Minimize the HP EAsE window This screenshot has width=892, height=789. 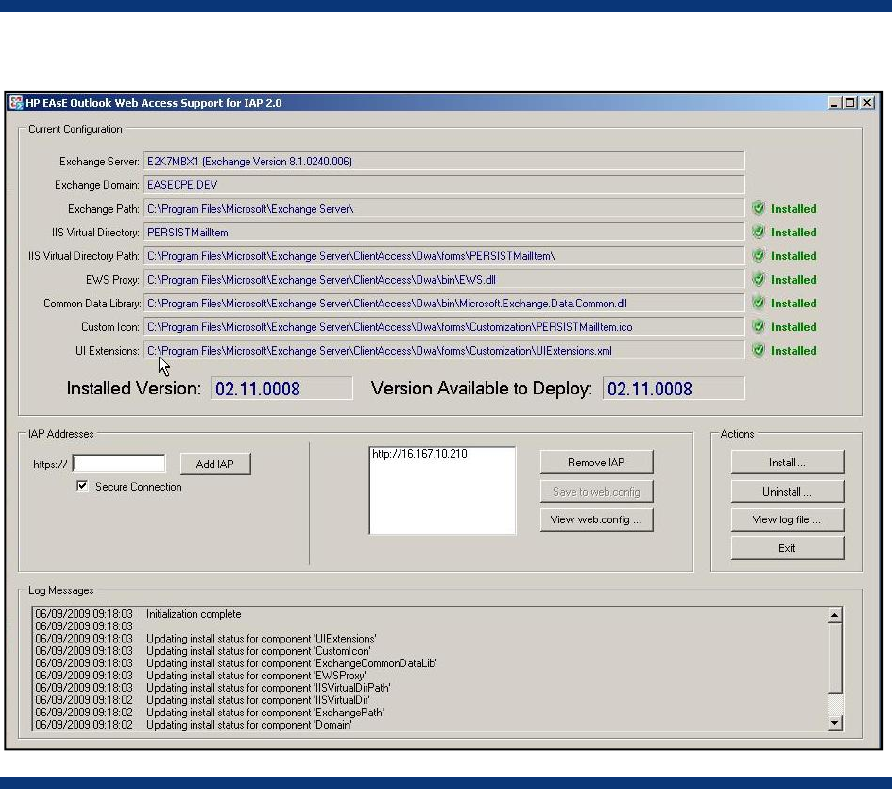tap(834, 102)
